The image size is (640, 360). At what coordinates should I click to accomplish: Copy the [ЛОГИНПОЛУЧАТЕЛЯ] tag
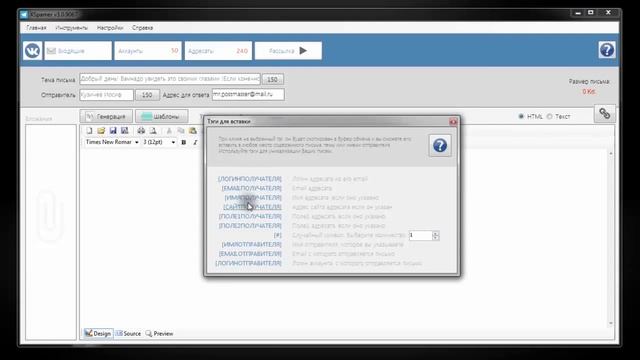(x=250, y=179)
